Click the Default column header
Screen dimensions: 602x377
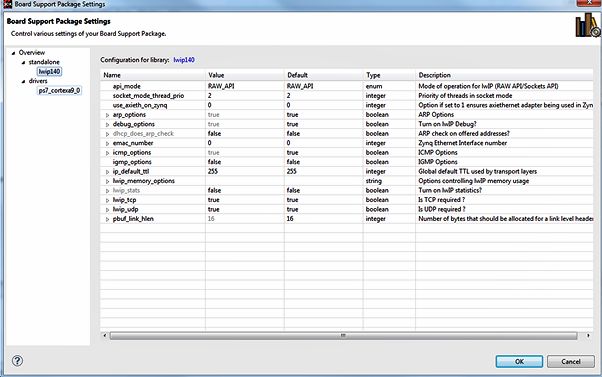324,75
